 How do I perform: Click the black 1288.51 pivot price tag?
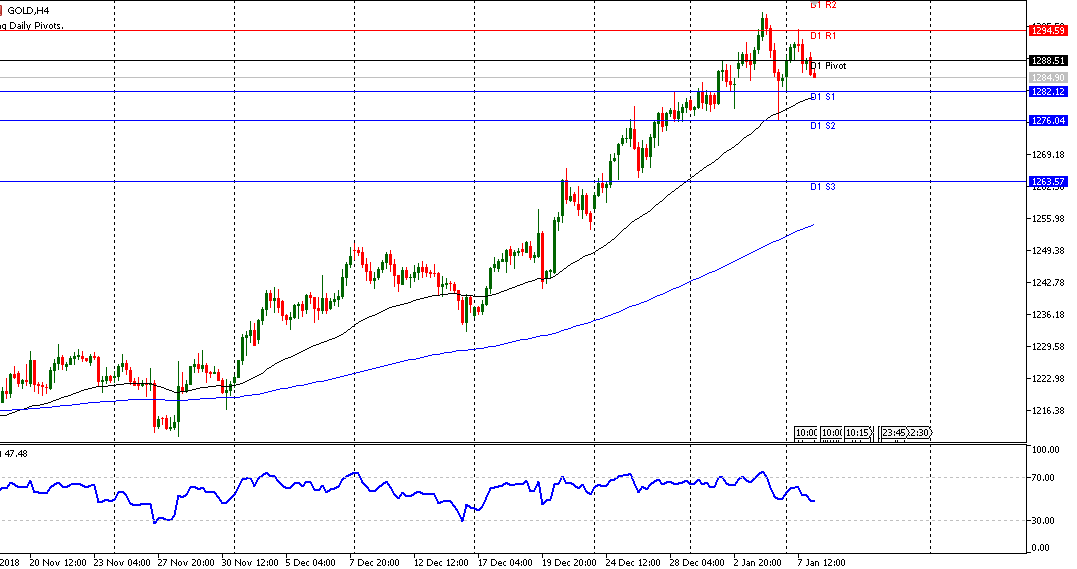point(1046,61)
